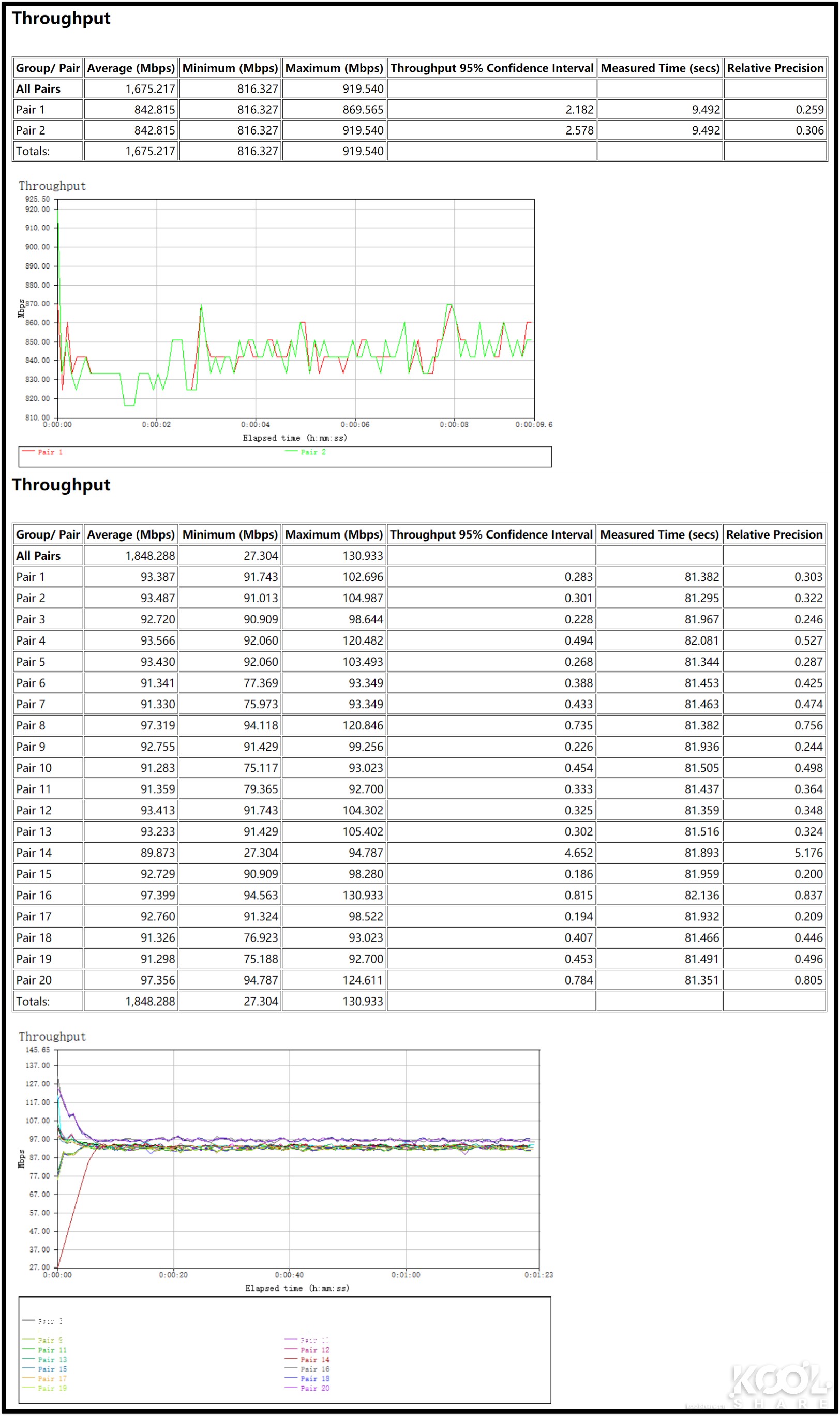
Task: Click the Pair 9 legend entry
Action: (x=43, y=1340)
